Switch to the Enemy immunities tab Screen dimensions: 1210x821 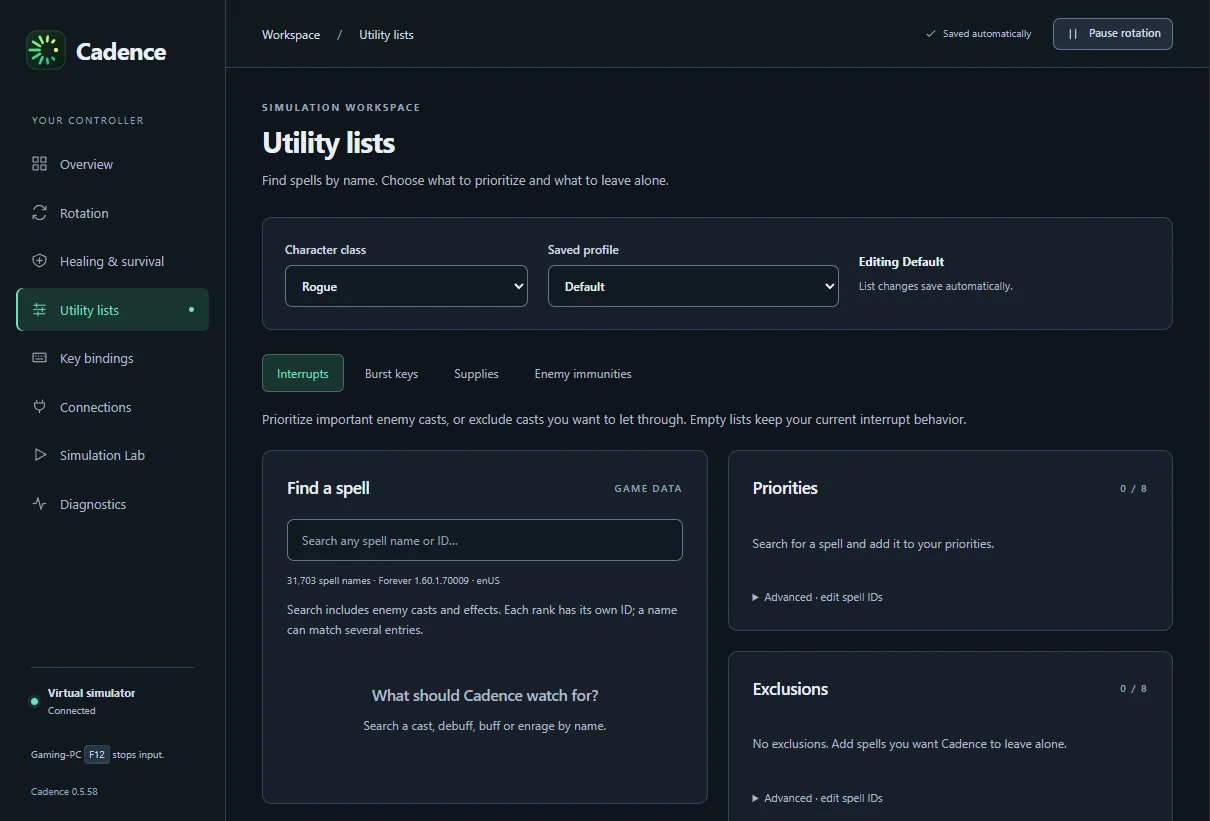(583, 373)
